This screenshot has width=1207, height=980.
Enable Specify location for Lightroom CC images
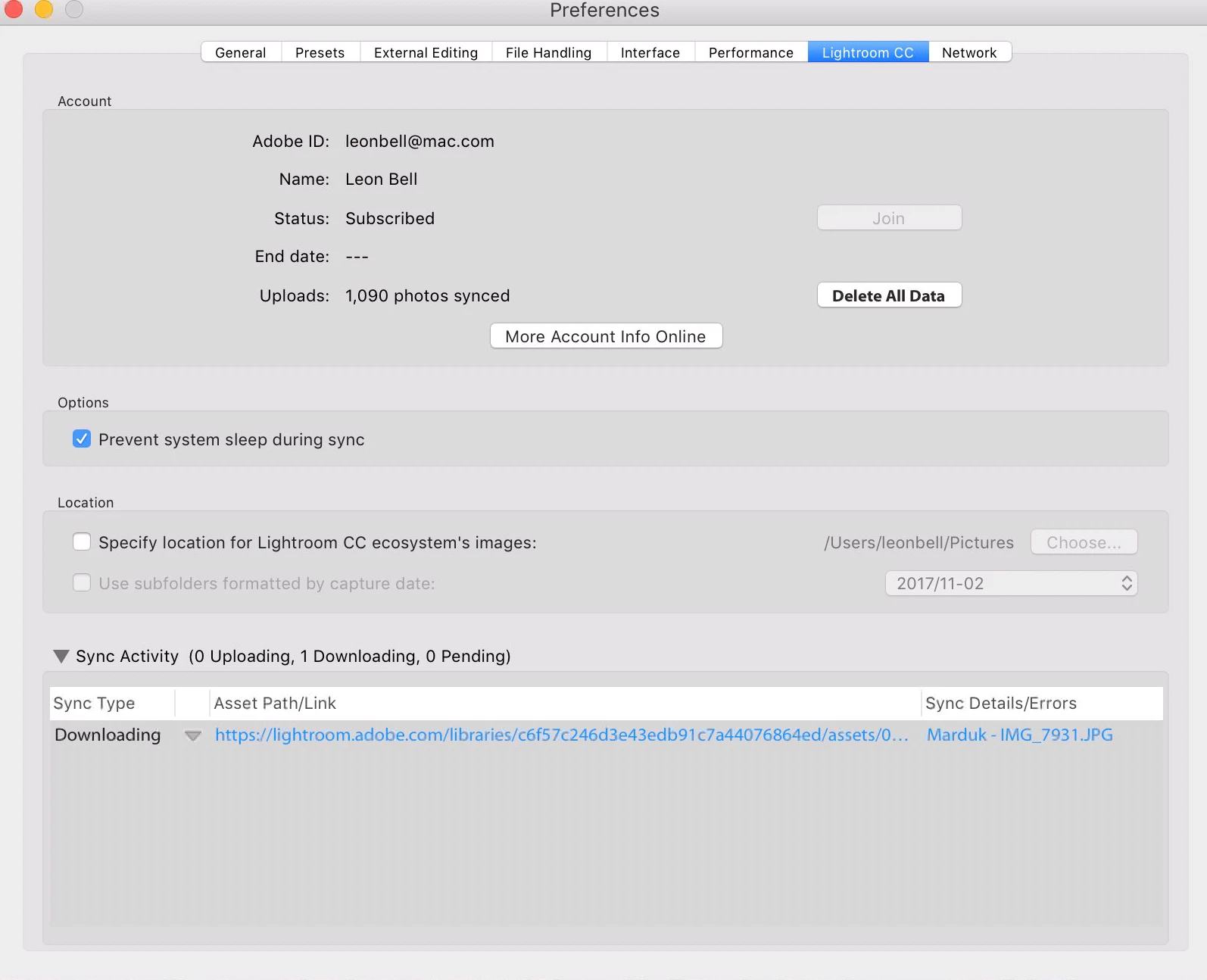82,542
